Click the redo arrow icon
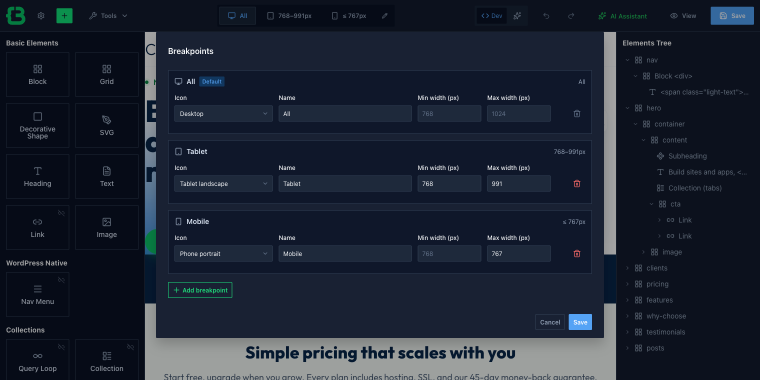760x380 pixels. click(x=571, y=16)
